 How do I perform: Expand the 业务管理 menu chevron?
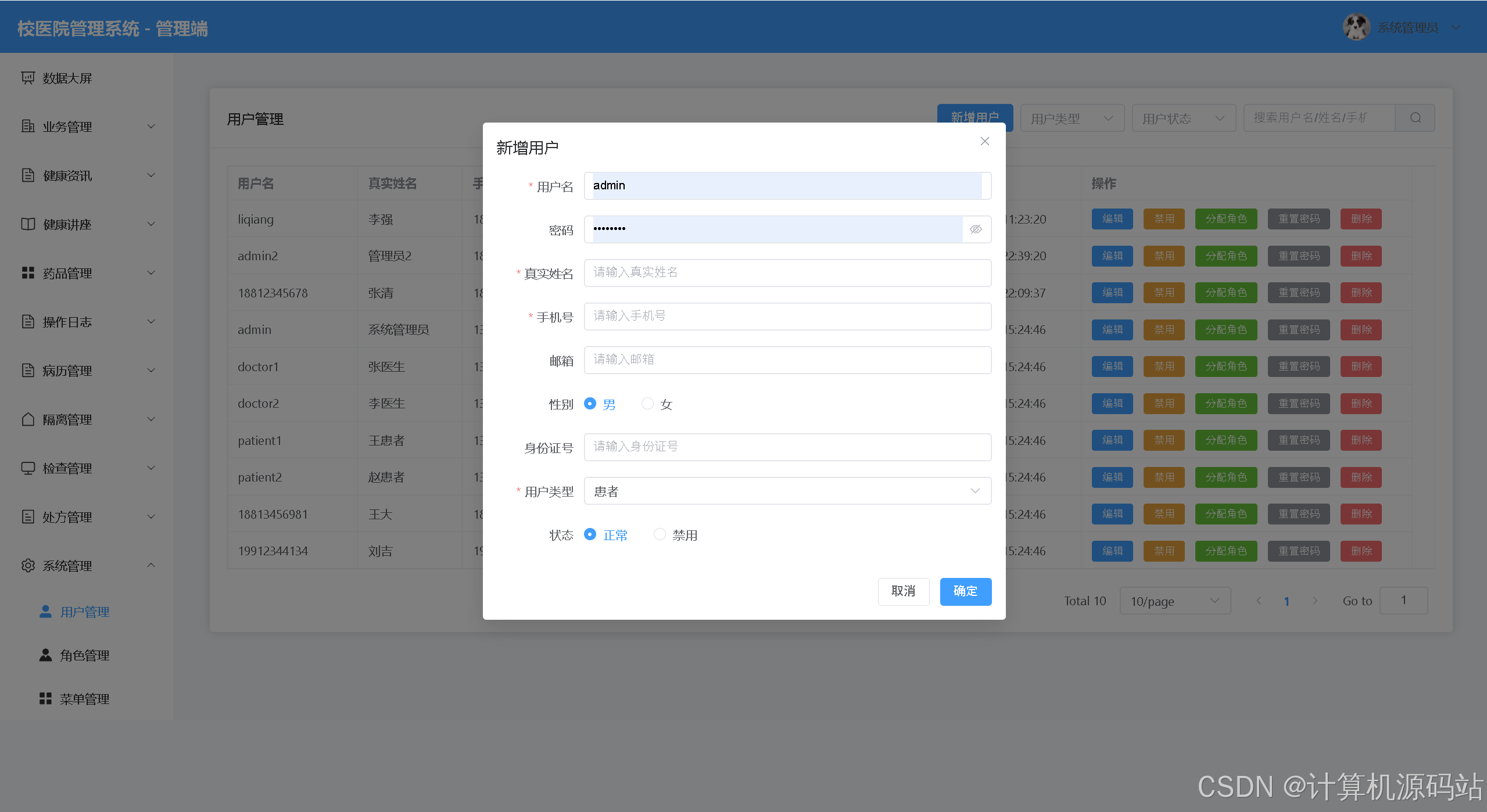(151, 126)
